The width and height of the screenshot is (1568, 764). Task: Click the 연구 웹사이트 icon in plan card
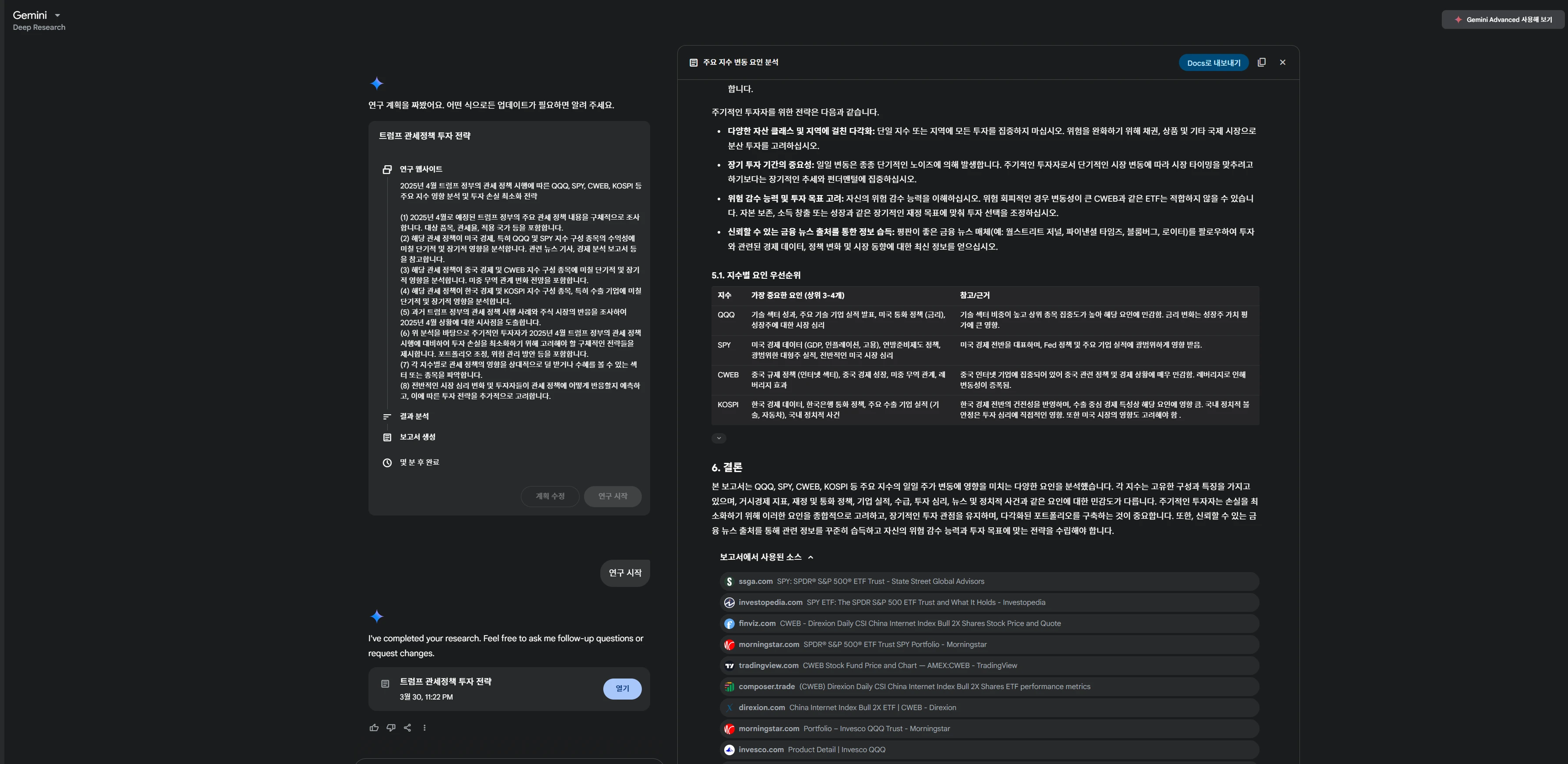click(x=387, y=169)
